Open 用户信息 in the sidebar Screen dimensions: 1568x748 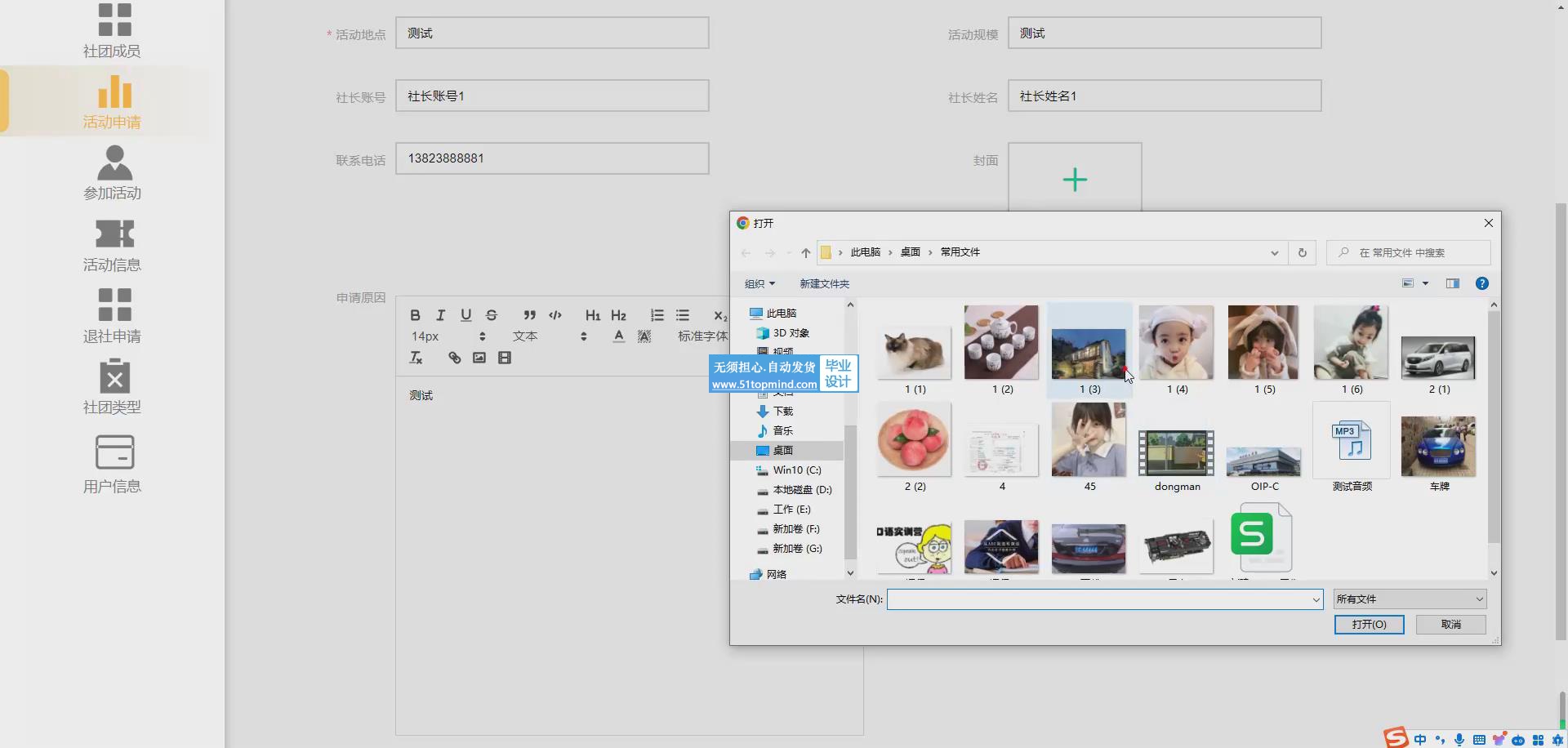(112, 465)
